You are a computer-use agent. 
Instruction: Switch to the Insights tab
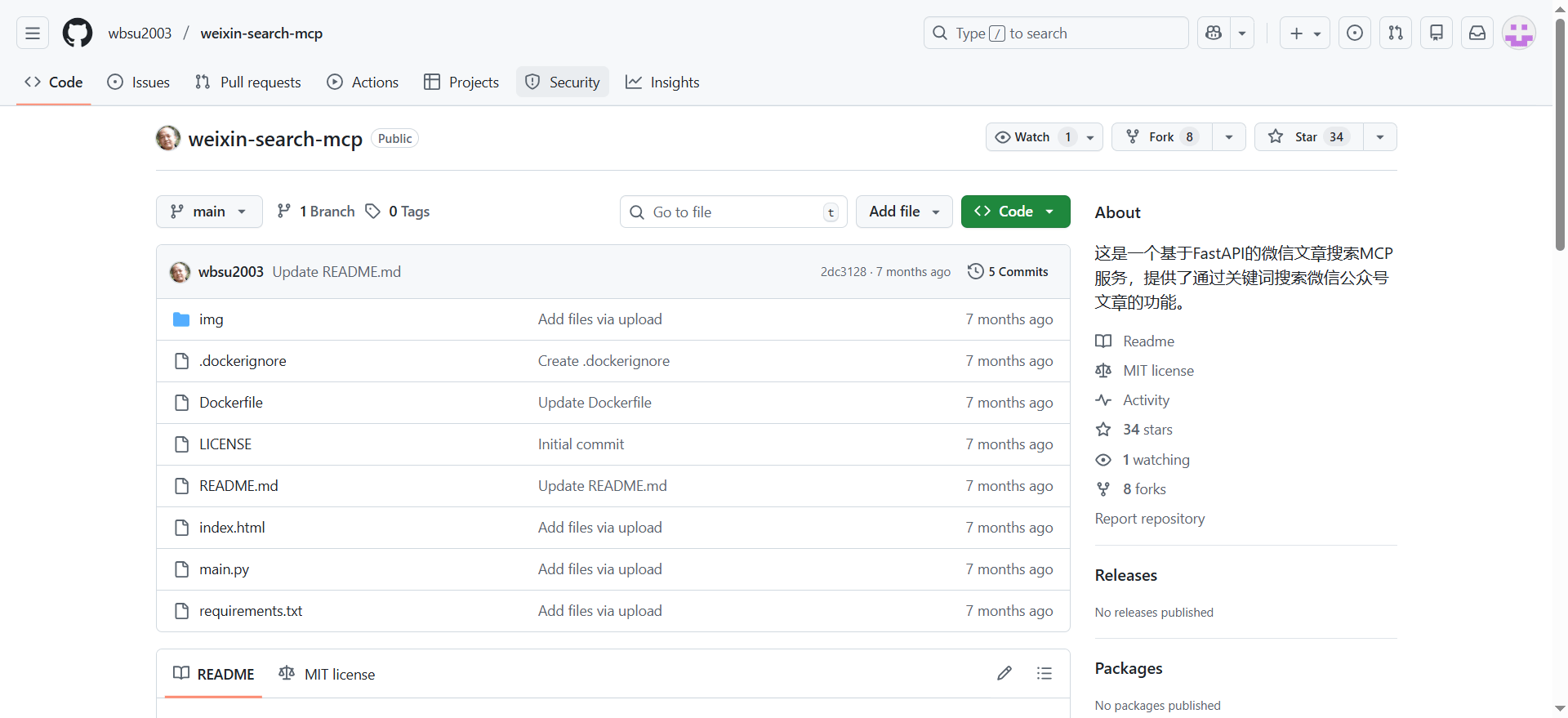click(662, 83)
